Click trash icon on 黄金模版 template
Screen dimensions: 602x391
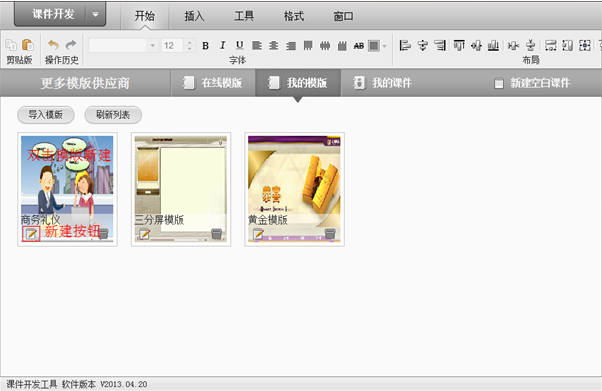330,234
